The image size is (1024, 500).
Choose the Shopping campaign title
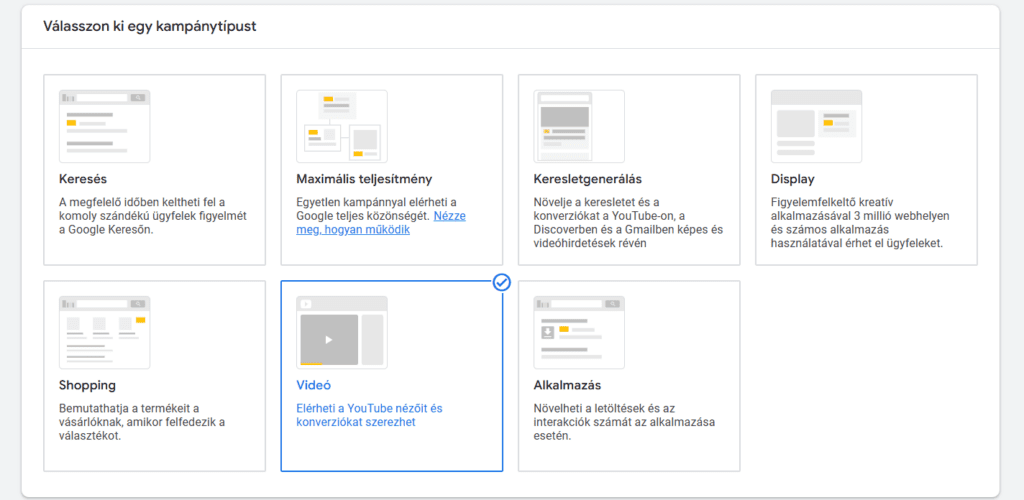87,385
